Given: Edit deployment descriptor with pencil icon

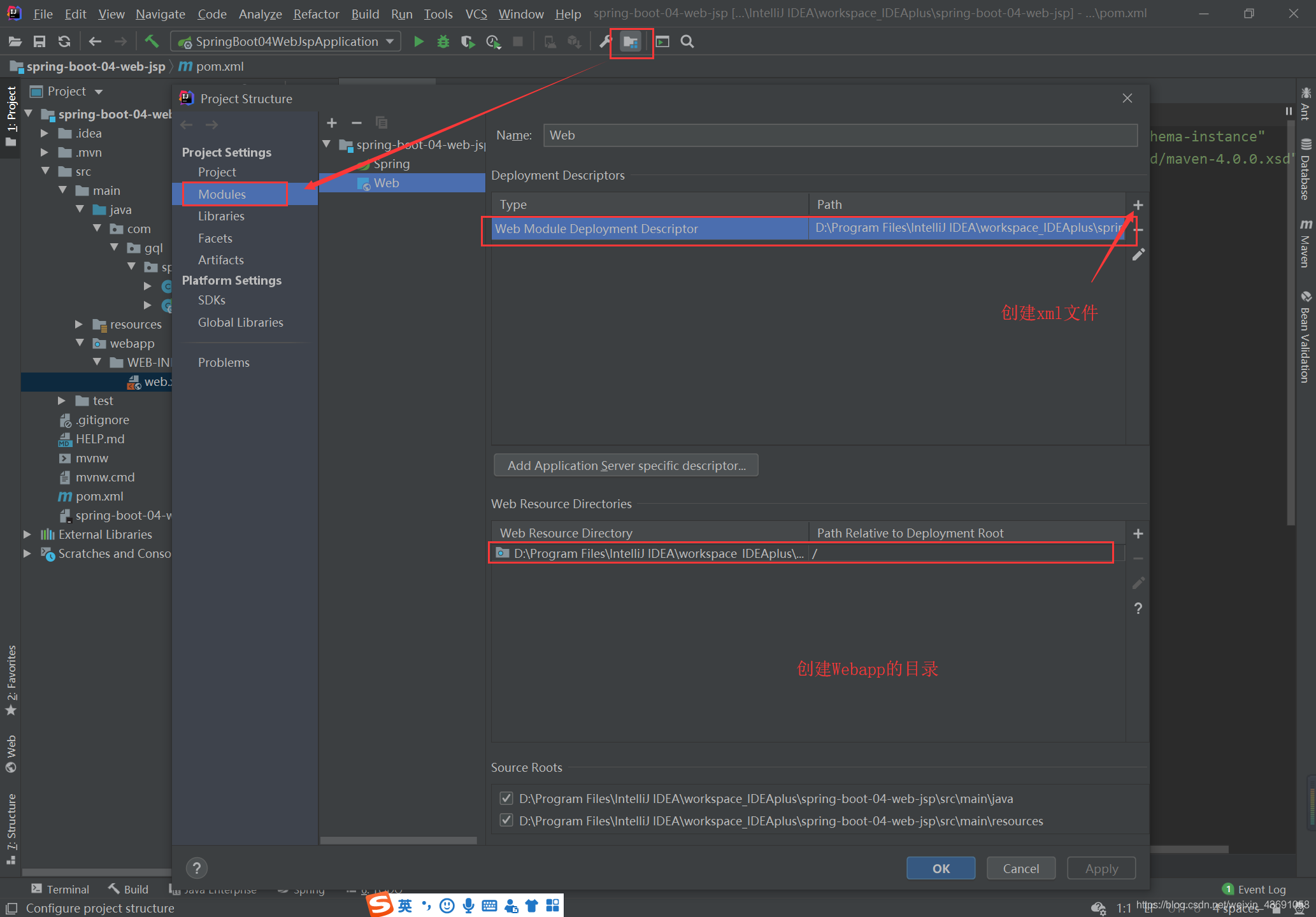Looking at the screenshot, I should (x=1138, y=255).
